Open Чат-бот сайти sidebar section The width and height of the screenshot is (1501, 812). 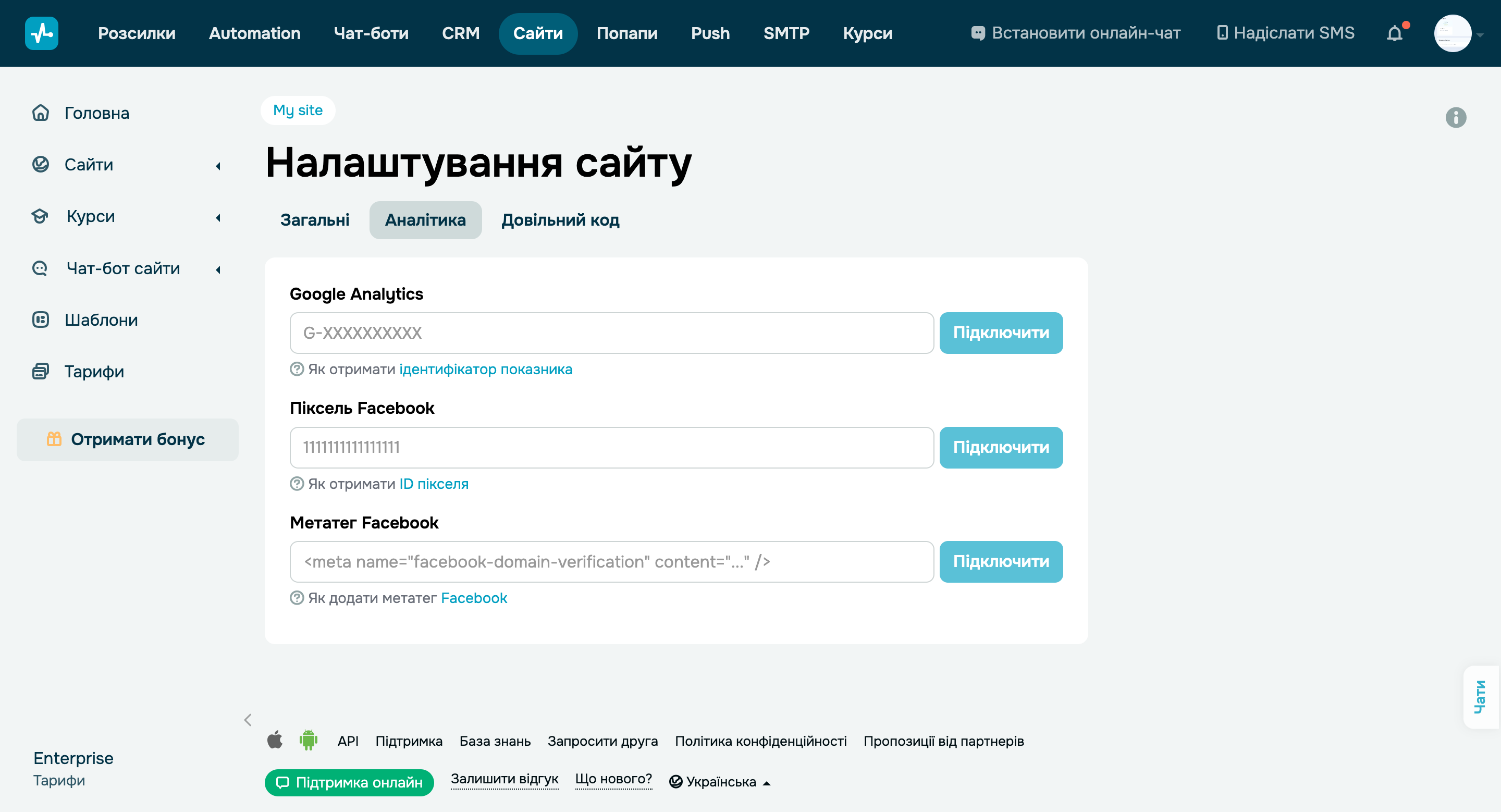(x=121, y=268)
